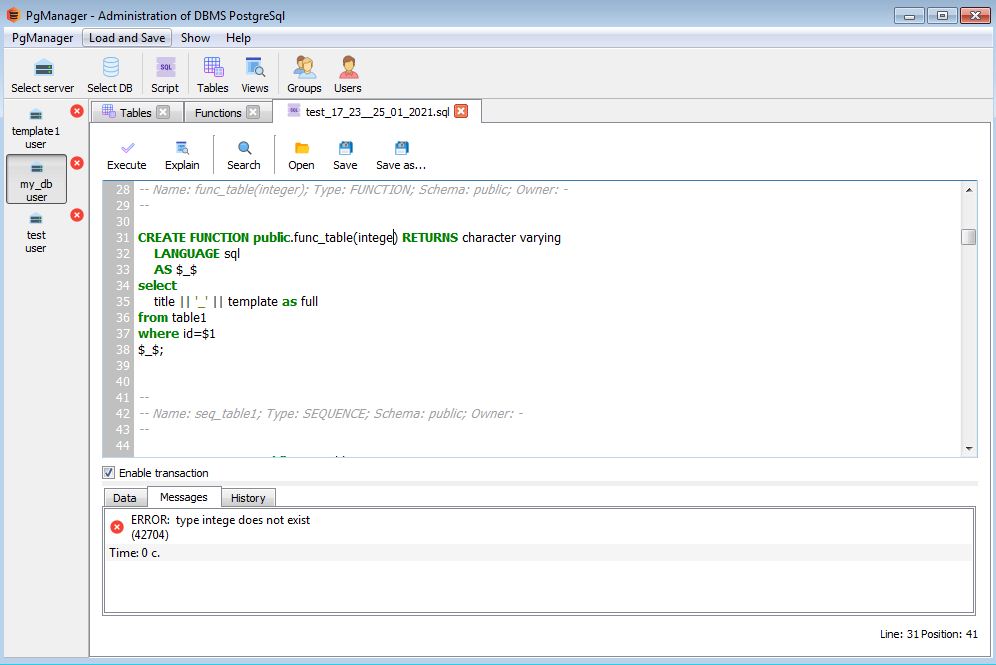Viewport: 996px width, 665px height.
Task: Open the Load and Save menu
Action: (127, 37)
